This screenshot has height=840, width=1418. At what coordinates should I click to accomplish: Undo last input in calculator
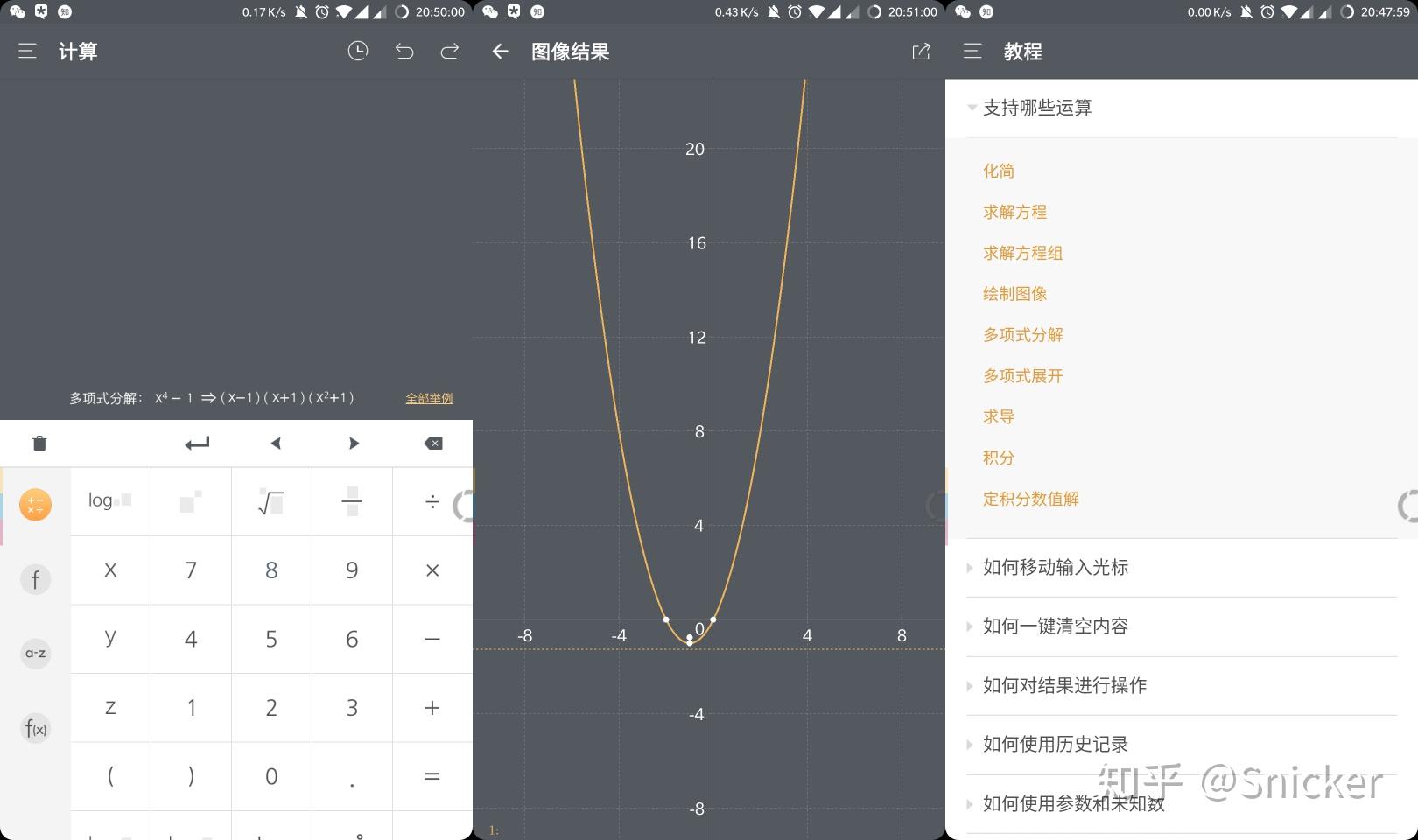(404, 52)
